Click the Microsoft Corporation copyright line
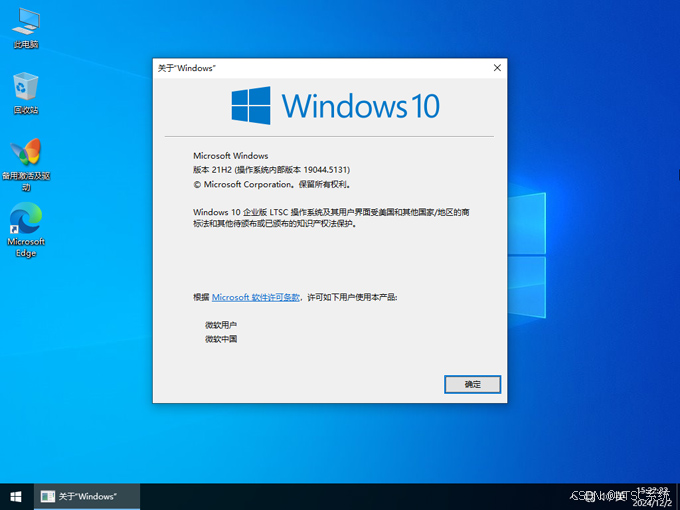The height and width of the screenshot is (510, 680). click(x=272, y=184)
